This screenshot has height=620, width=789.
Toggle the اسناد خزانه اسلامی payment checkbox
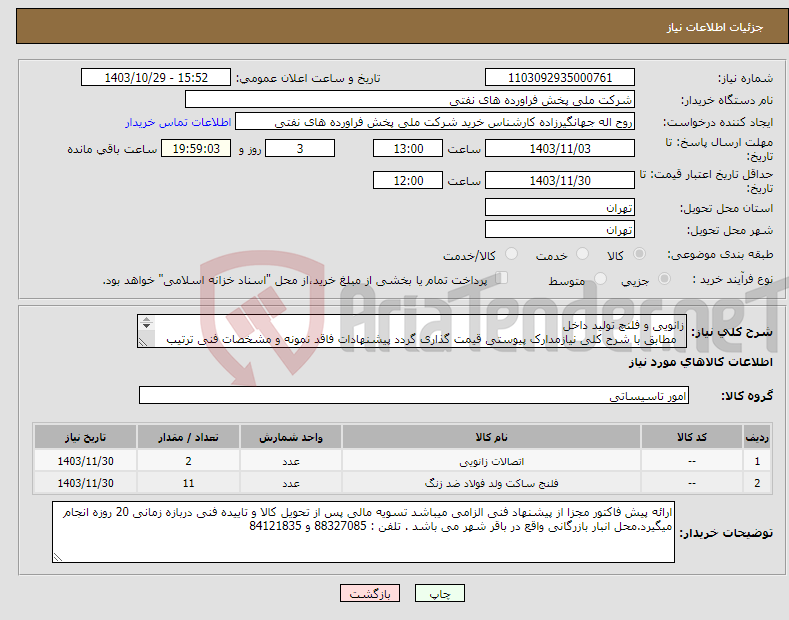coord(501,278)
